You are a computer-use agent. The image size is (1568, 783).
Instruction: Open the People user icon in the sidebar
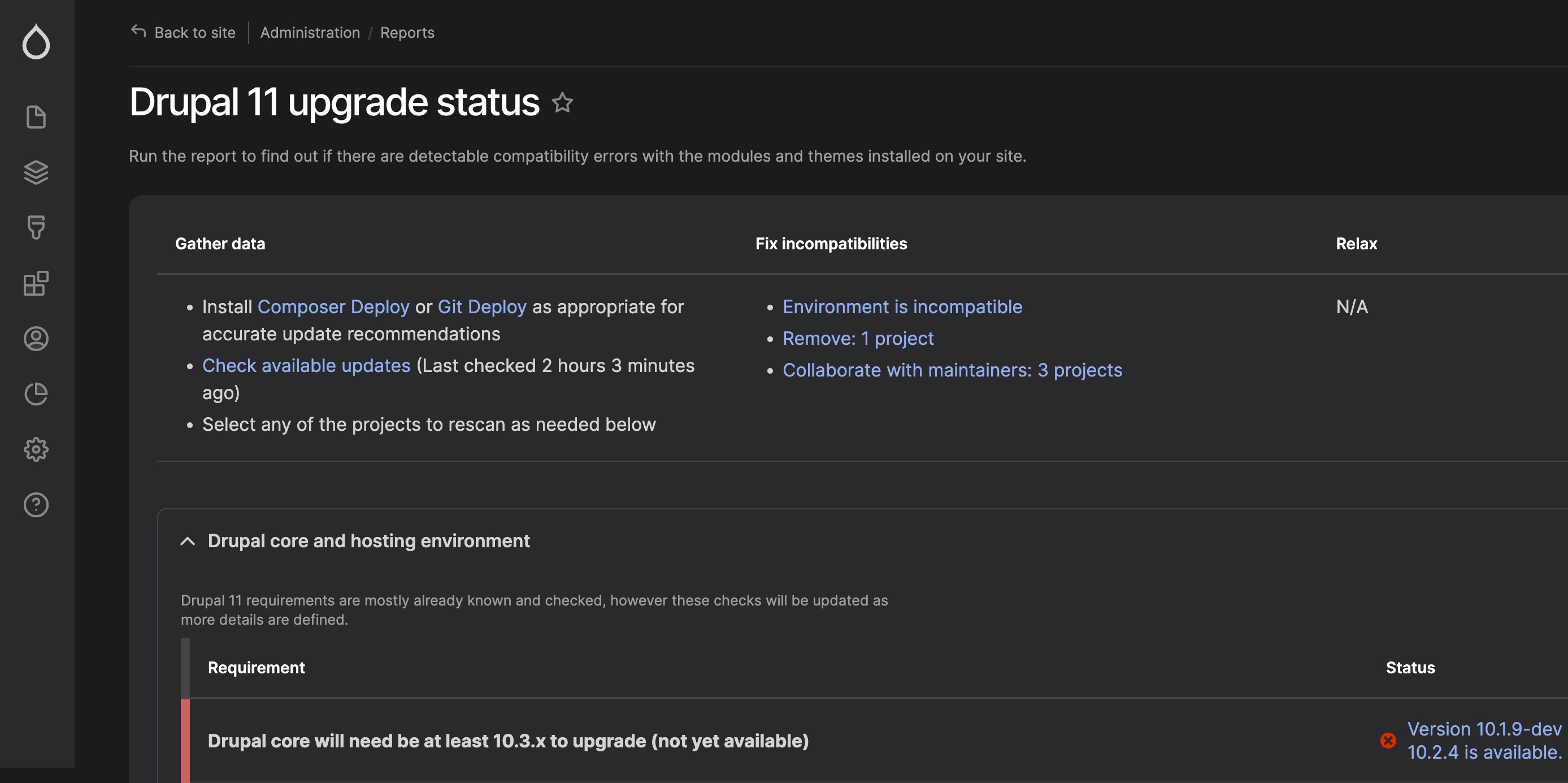[36, 339]
